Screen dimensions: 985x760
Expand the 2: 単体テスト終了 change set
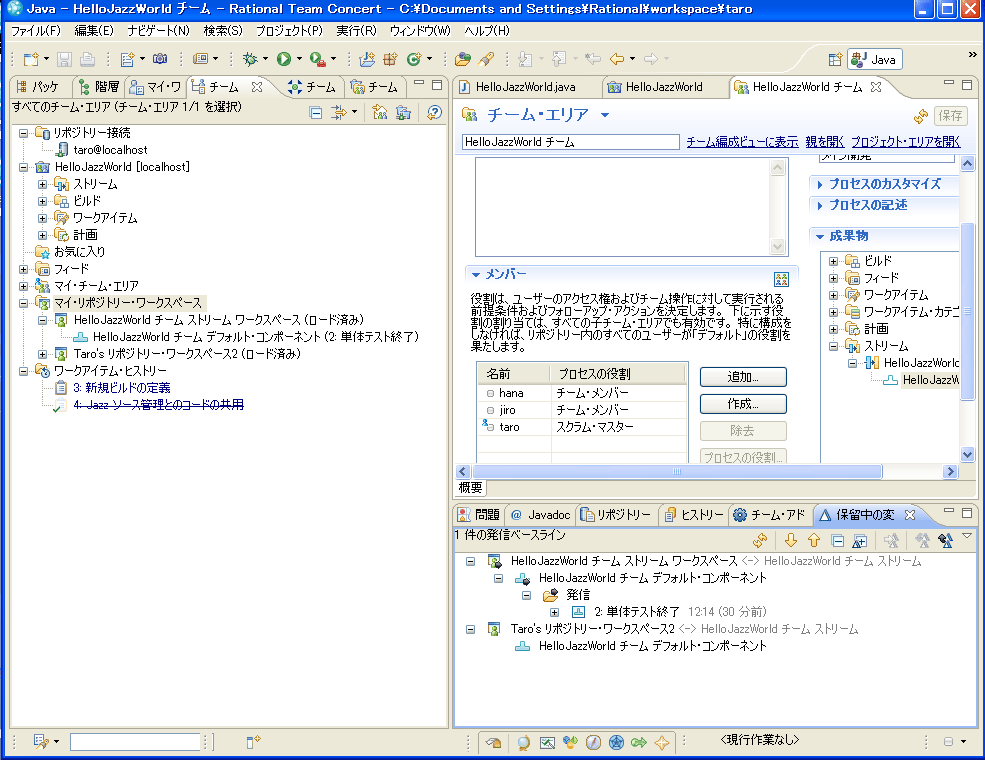click(554, 612)
